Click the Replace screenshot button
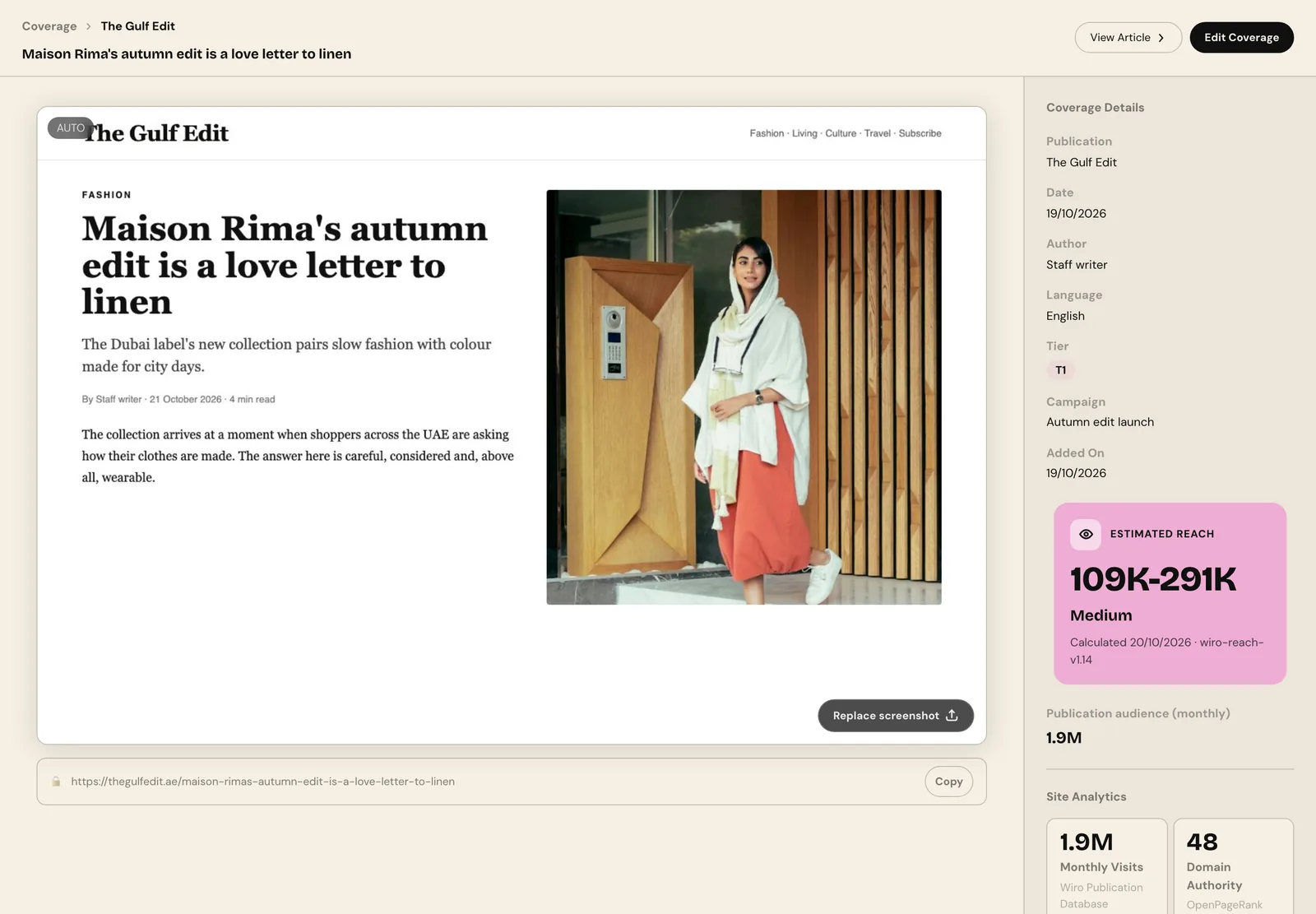 (x=896, y=716)
